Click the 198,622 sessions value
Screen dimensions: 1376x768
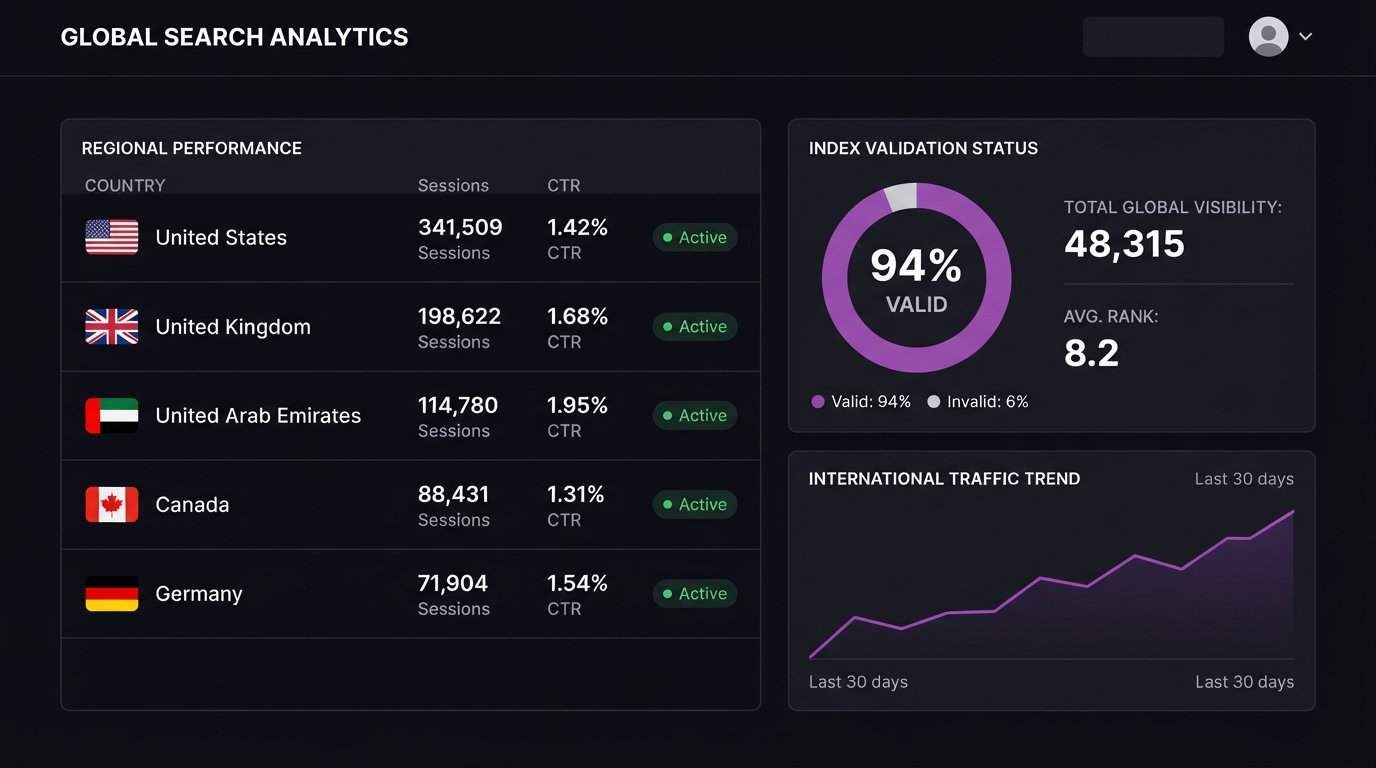tap(459, 316)
